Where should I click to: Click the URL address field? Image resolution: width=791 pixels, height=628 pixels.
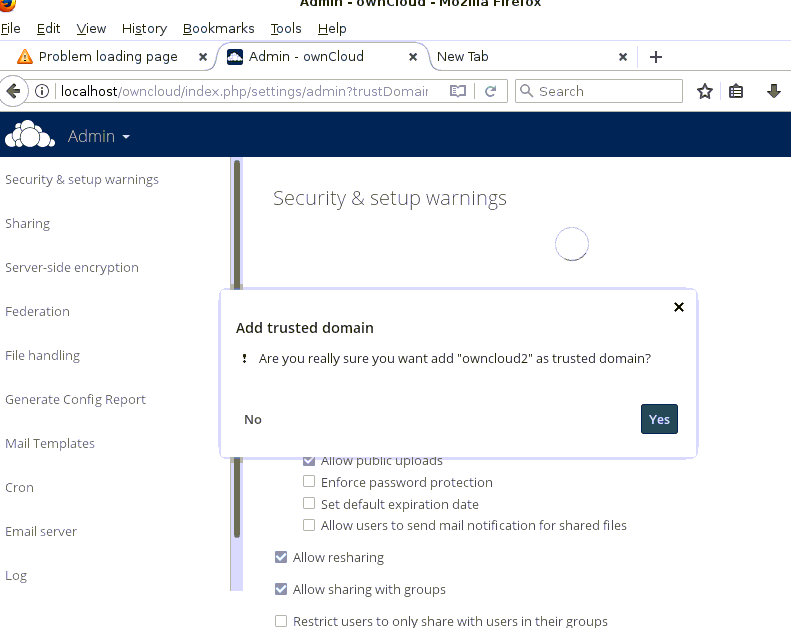tap(244, 91)
